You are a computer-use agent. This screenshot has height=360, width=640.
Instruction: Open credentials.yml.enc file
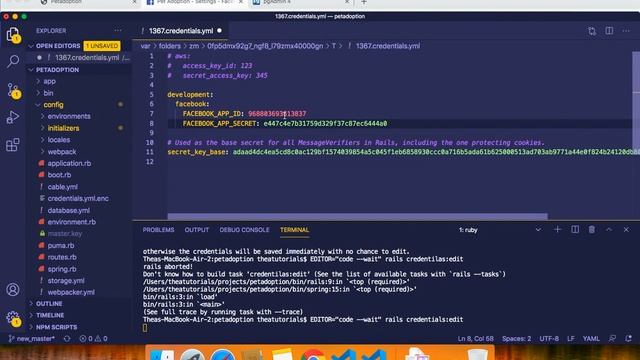(78, 198)
